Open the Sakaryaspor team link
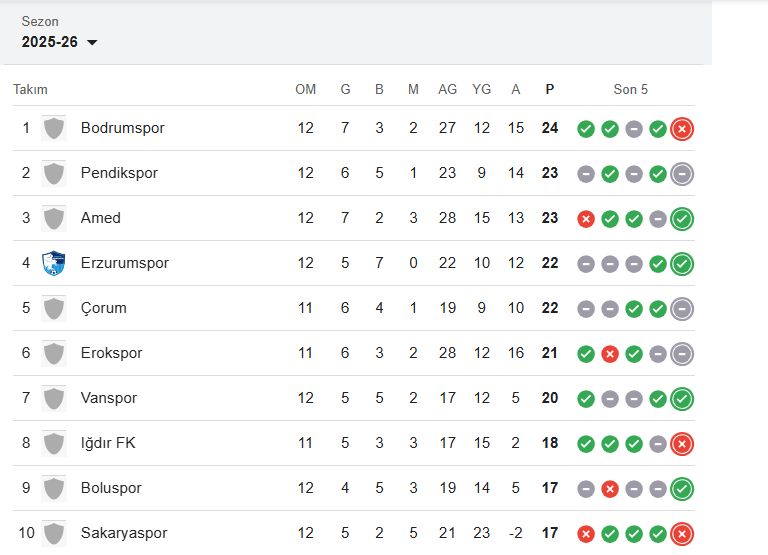The image size is (768, 555). click(x=124, y=533)
